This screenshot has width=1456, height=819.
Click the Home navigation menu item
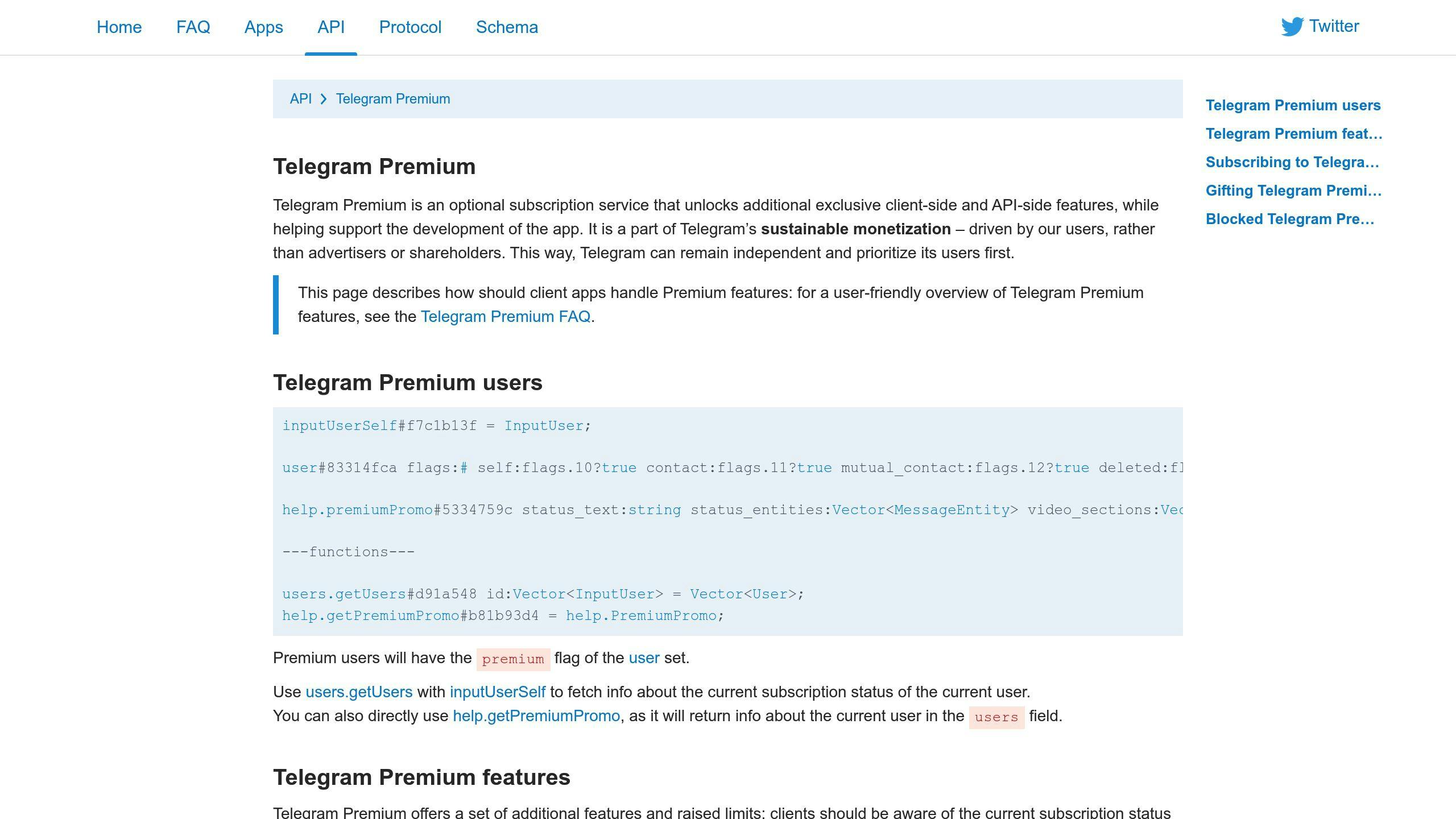[118, 27]
